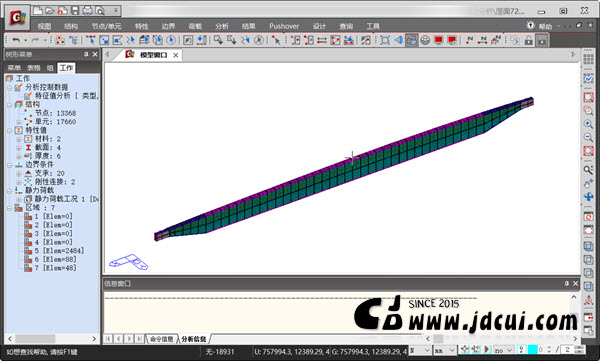
Task: Click the globe render view icon
Action: click(x=425, y=40)
